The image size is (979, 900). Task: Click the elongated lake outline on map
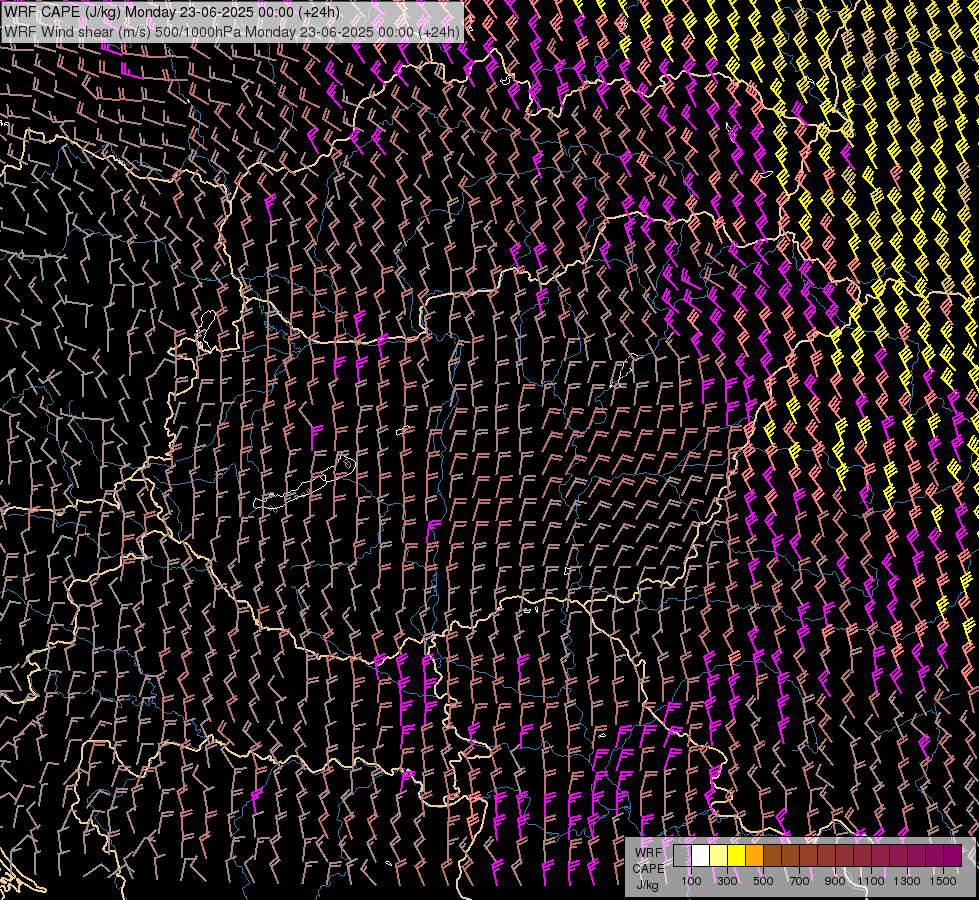click(305, 482)
